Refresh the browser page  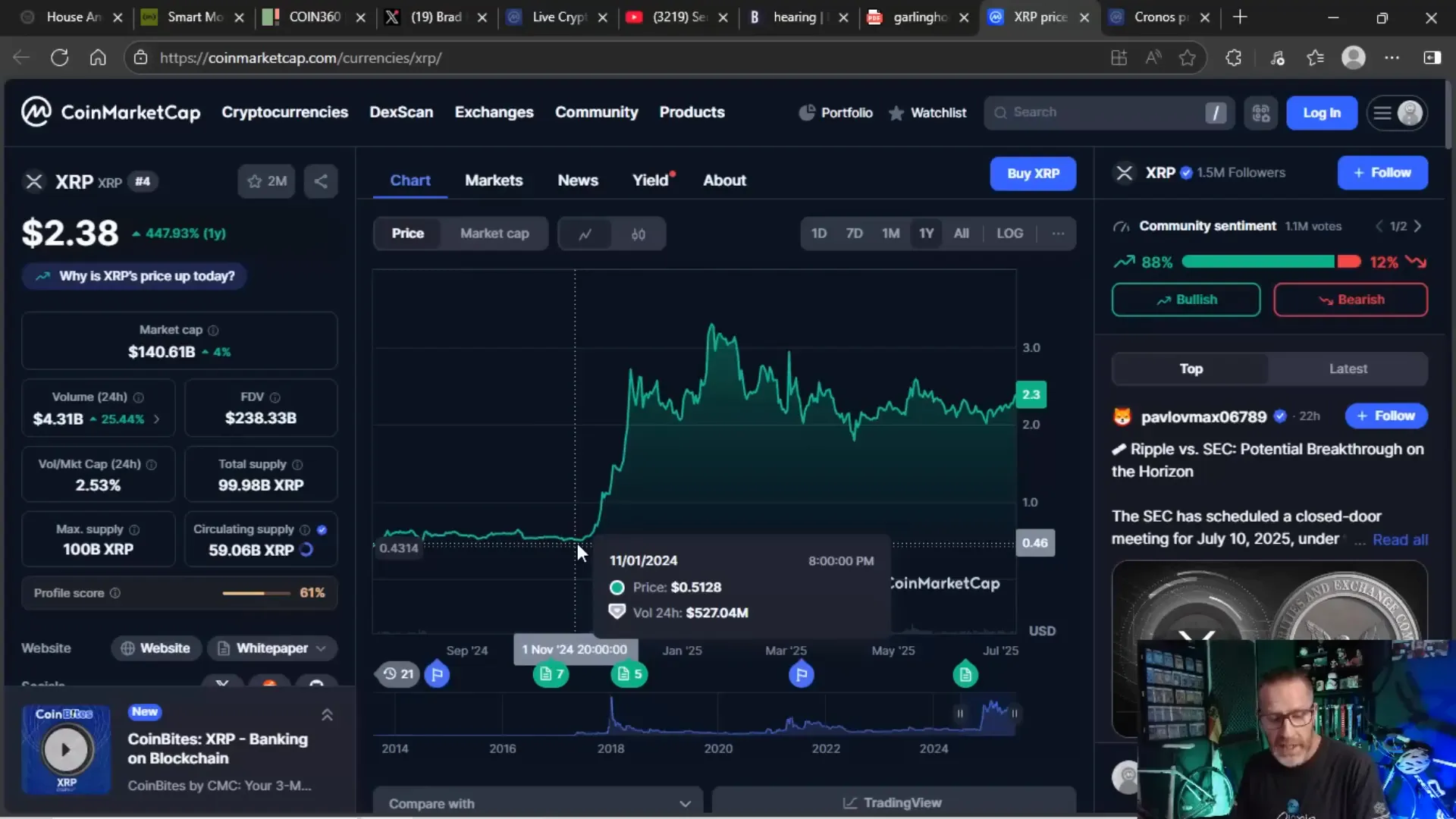point(59,58)
